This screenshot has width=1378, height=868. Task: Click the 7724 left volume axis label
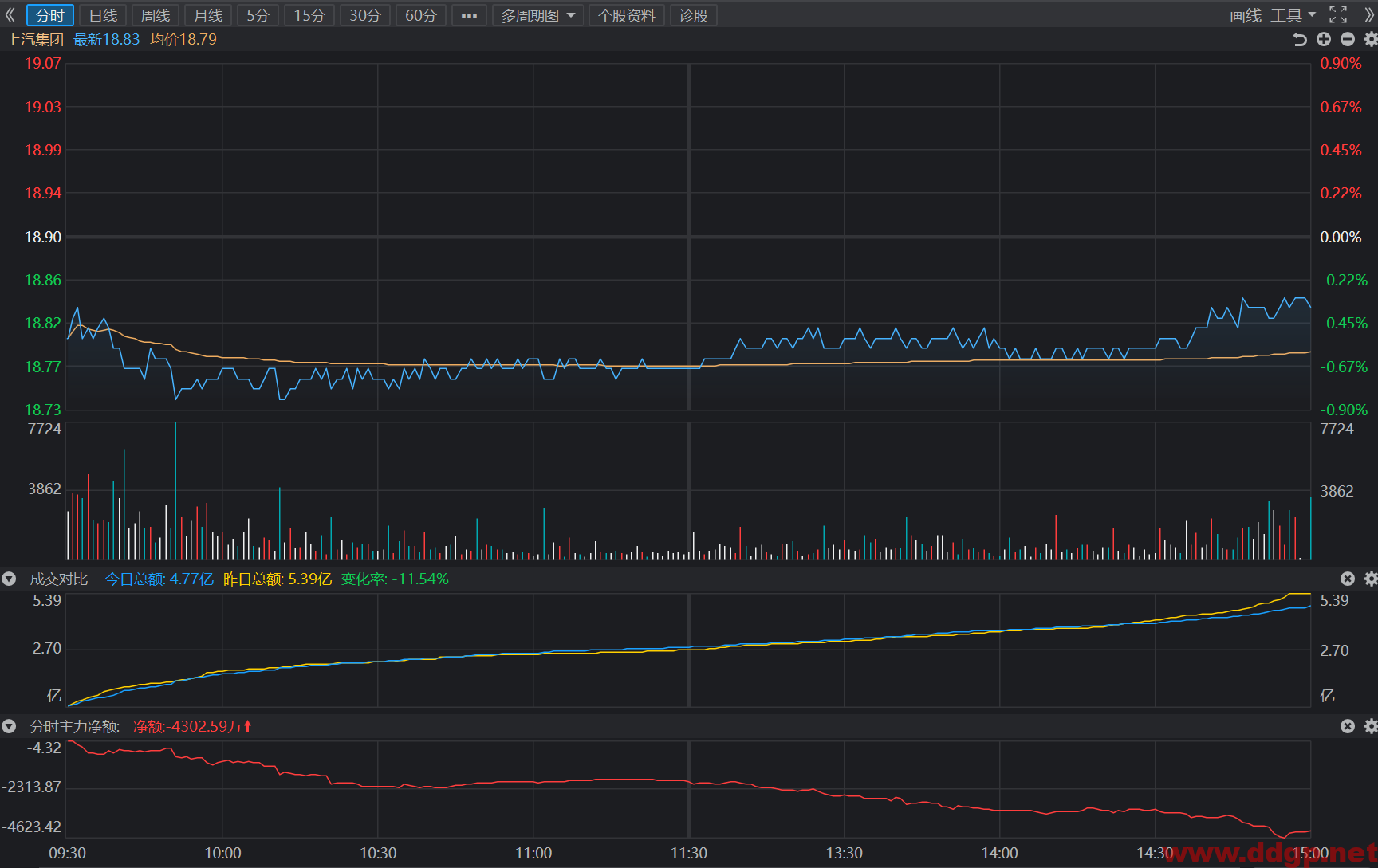[x=45, y=429]
